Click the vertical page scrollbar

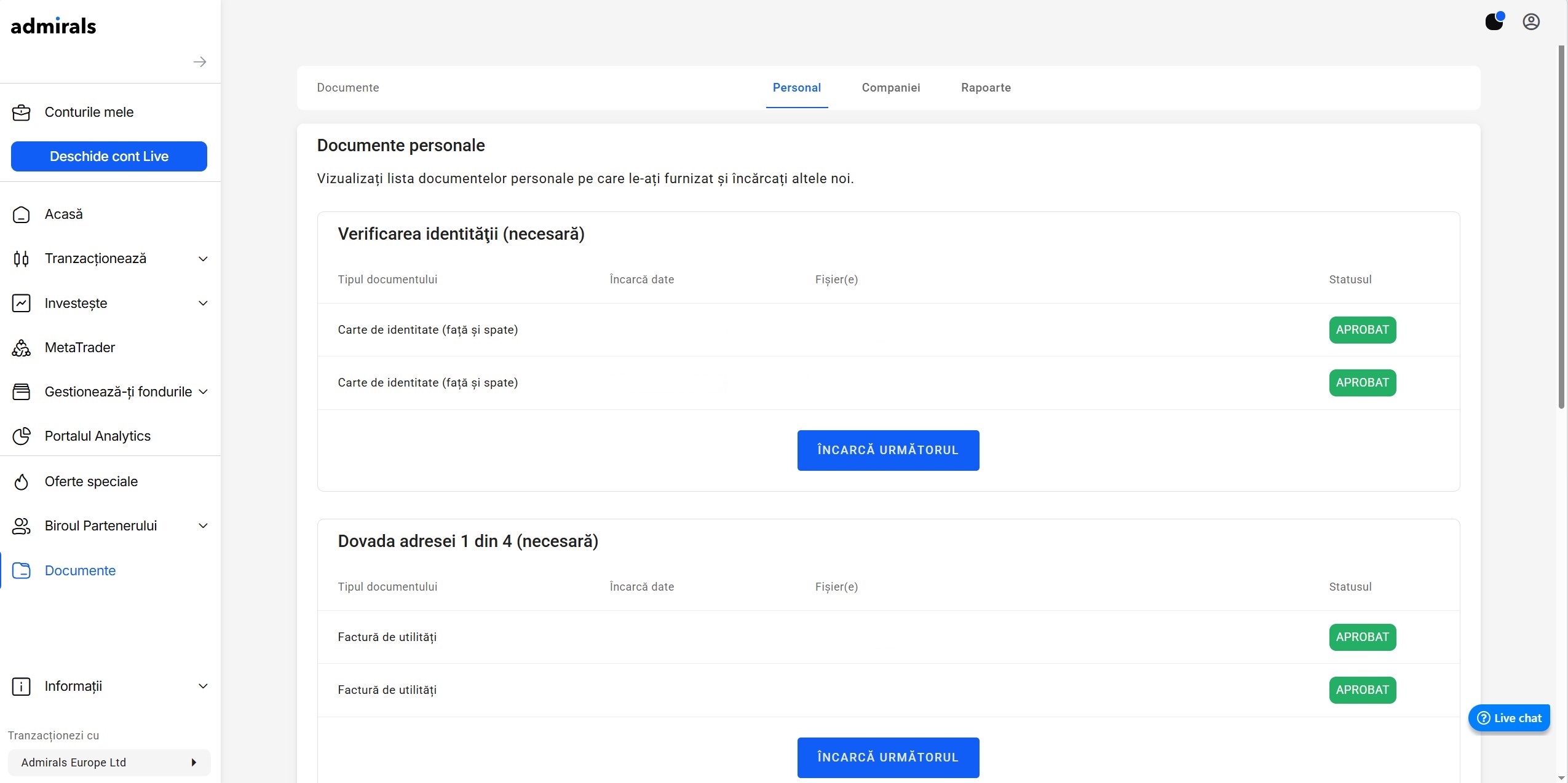tap(1561, 227)
